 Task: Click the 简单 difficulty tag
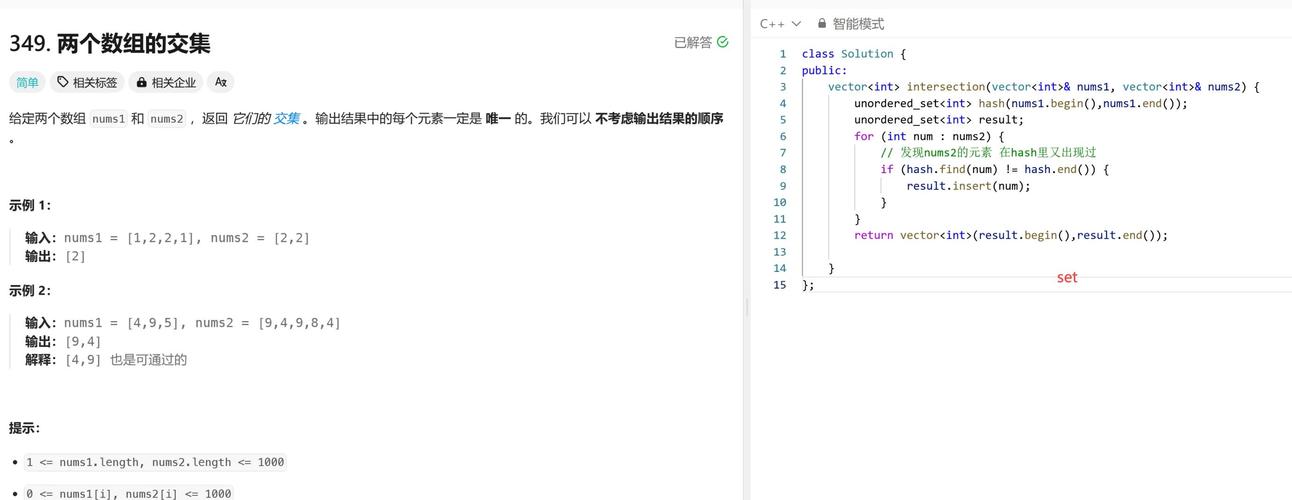click(x=27, y=82)
